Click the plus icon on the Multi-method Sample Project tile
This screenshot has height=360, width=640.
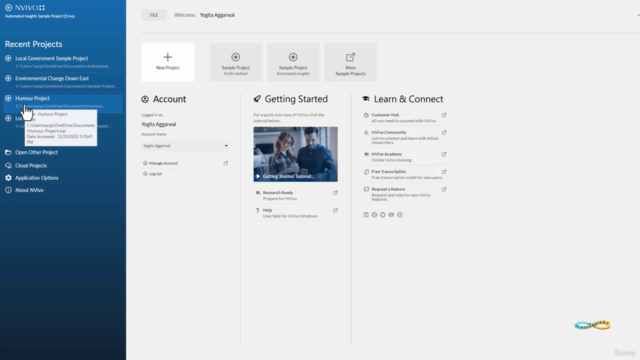(236, 57)
